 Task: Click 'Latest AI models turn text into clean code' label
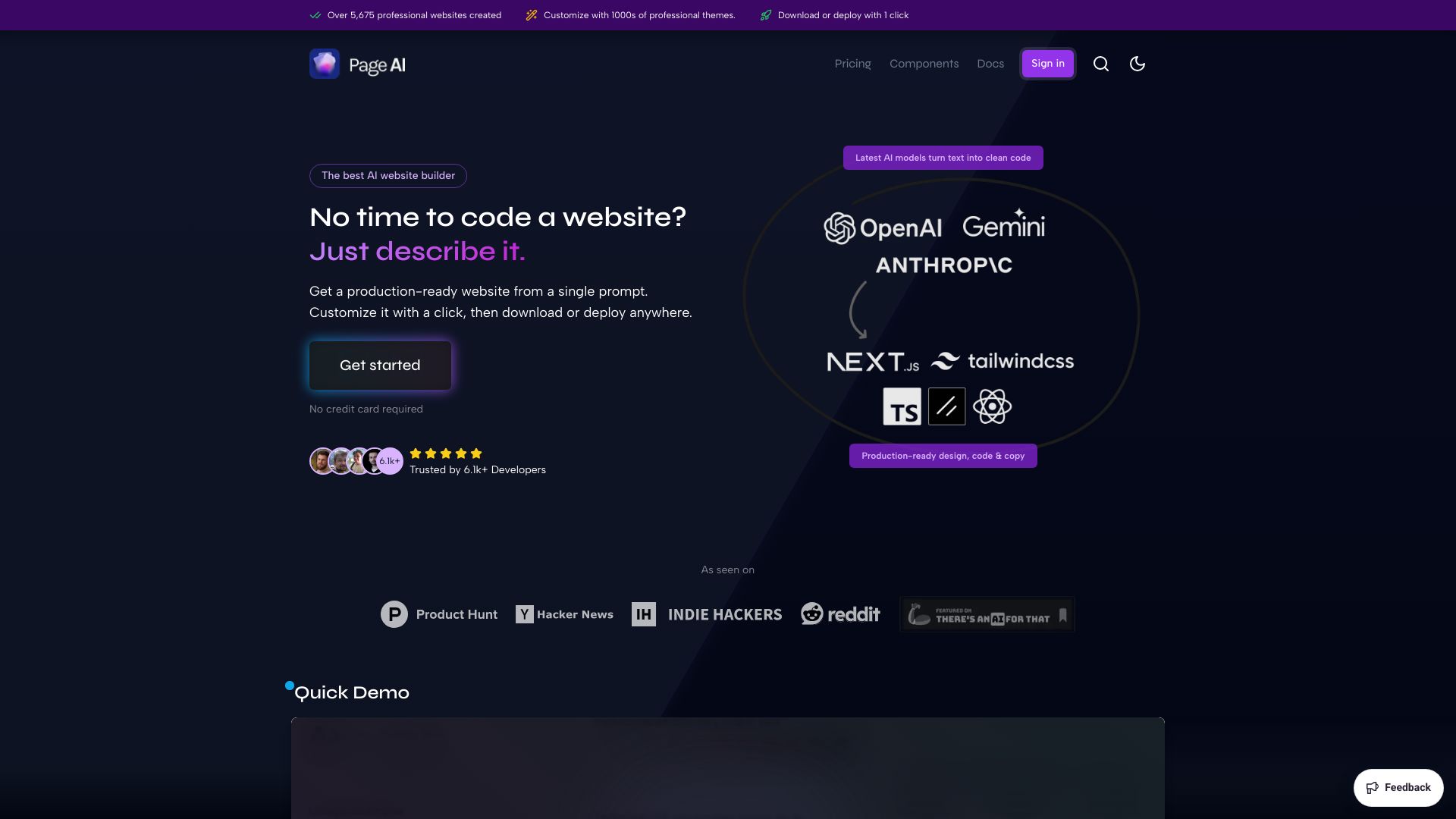coord(943,158)
